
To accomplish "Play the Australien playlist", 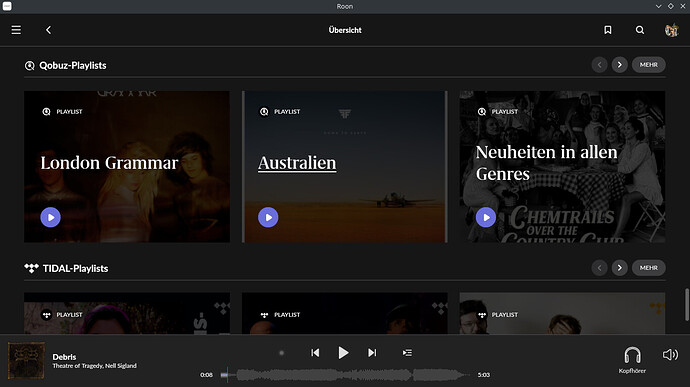I will click(268, 217).
